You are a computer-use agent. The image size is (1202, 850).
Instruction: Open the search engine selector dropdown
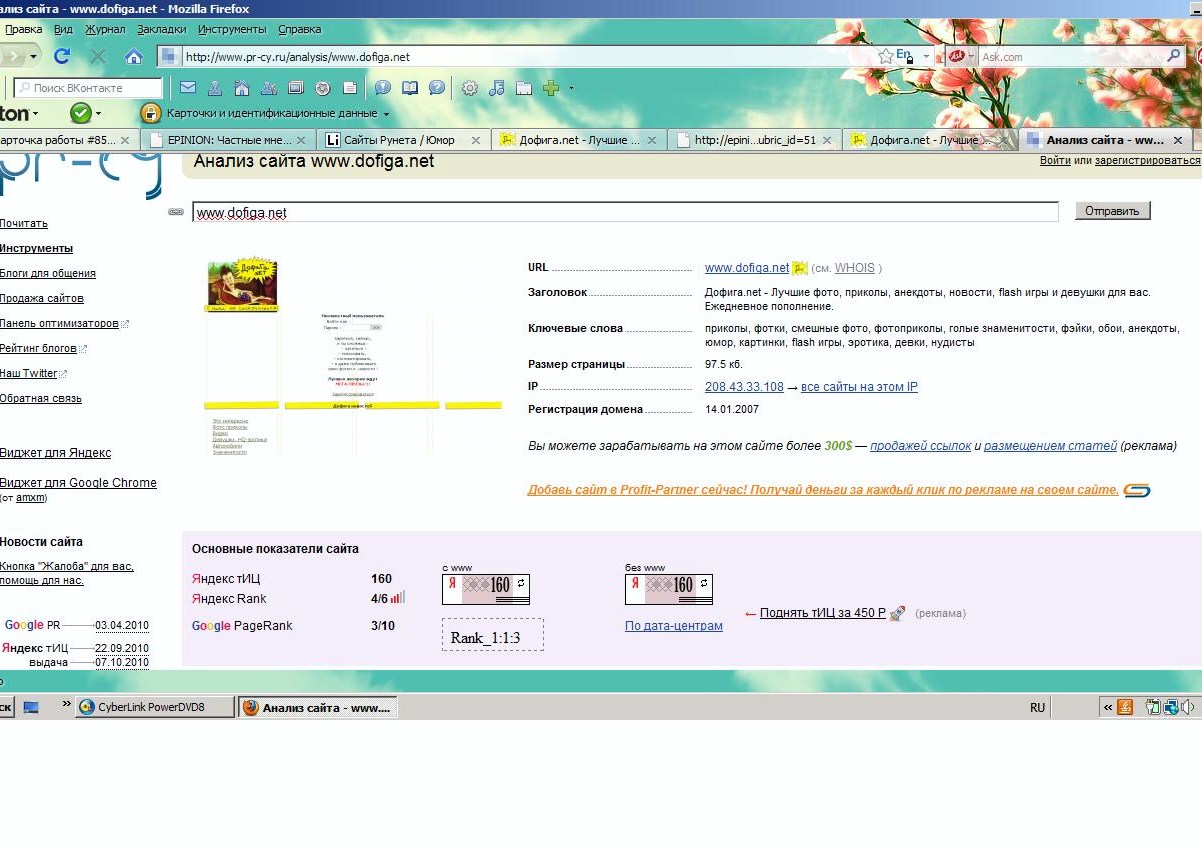[x=970, y=57]
